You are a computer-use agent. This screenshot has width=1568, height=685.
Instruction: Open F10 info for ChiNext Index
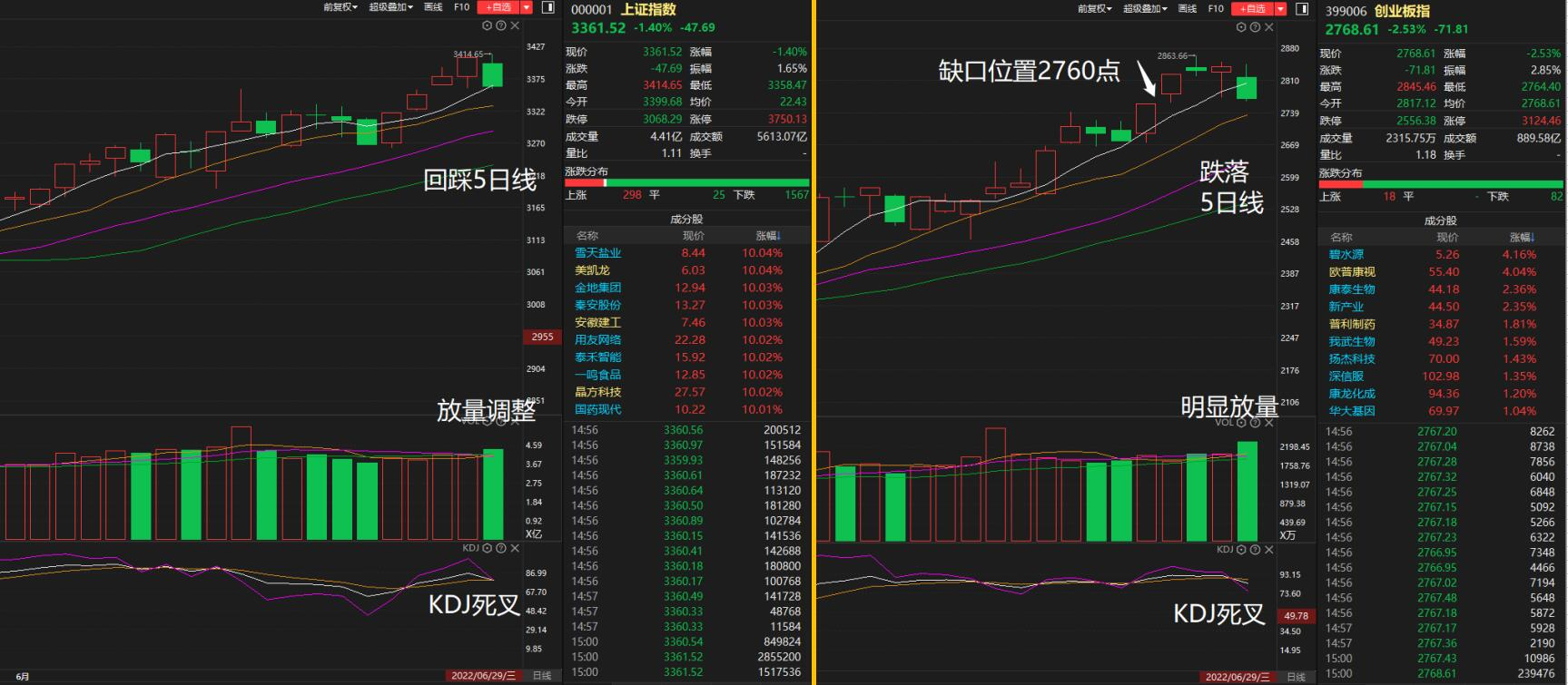click(1216, 8)
